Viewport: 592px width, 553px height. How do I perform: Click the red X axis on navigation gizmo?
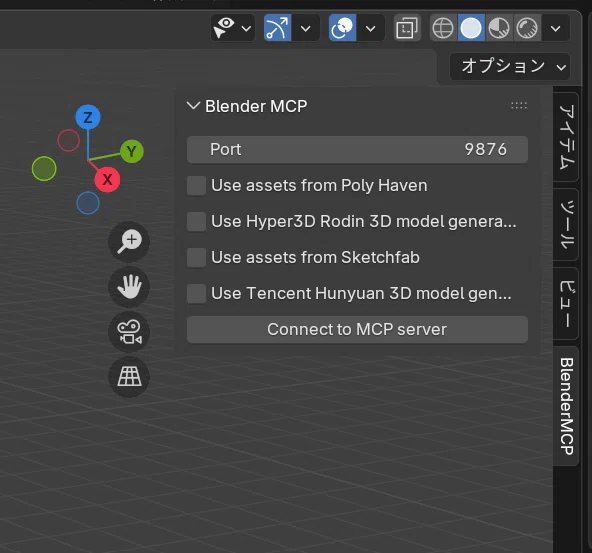tap(107, 179)
